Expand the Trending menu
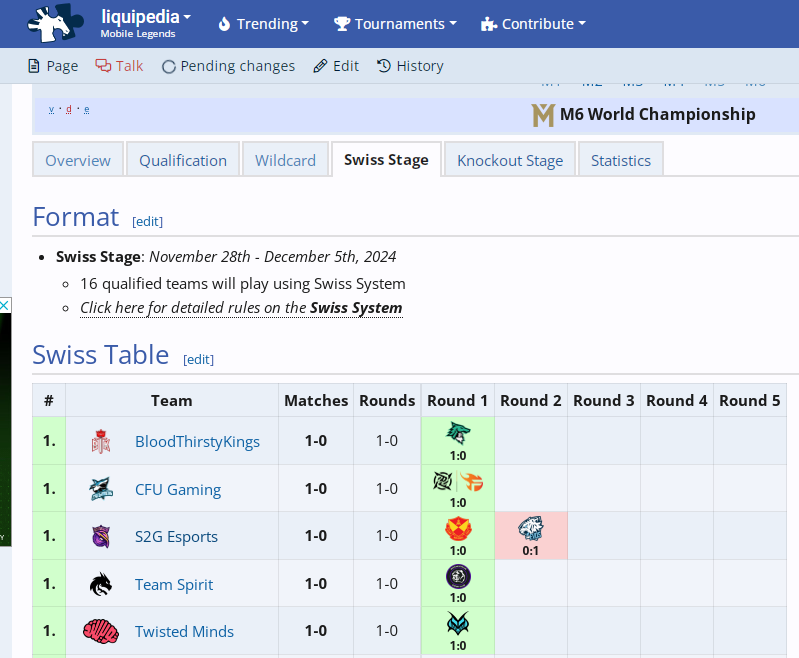This screenshot has width=799, height=658. 263,24
